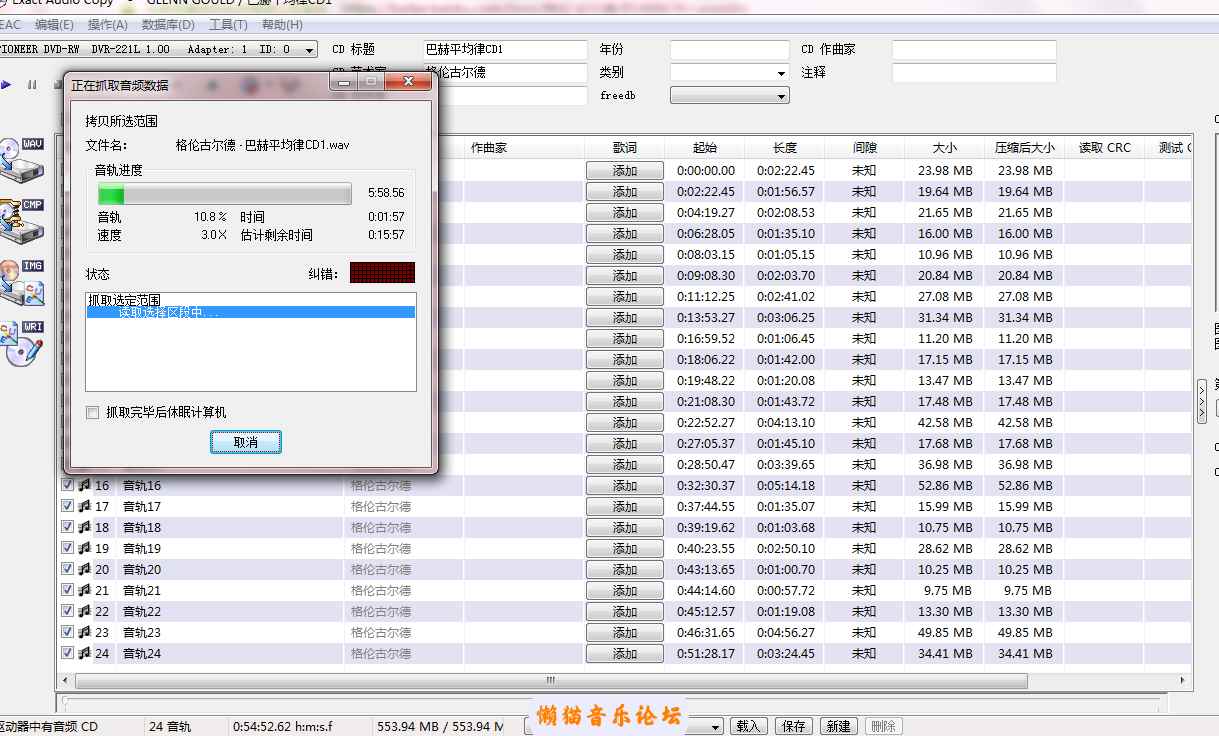Uncheck the checkbox for track 22
1219x736 pixels.
click(x=68, y=611)
